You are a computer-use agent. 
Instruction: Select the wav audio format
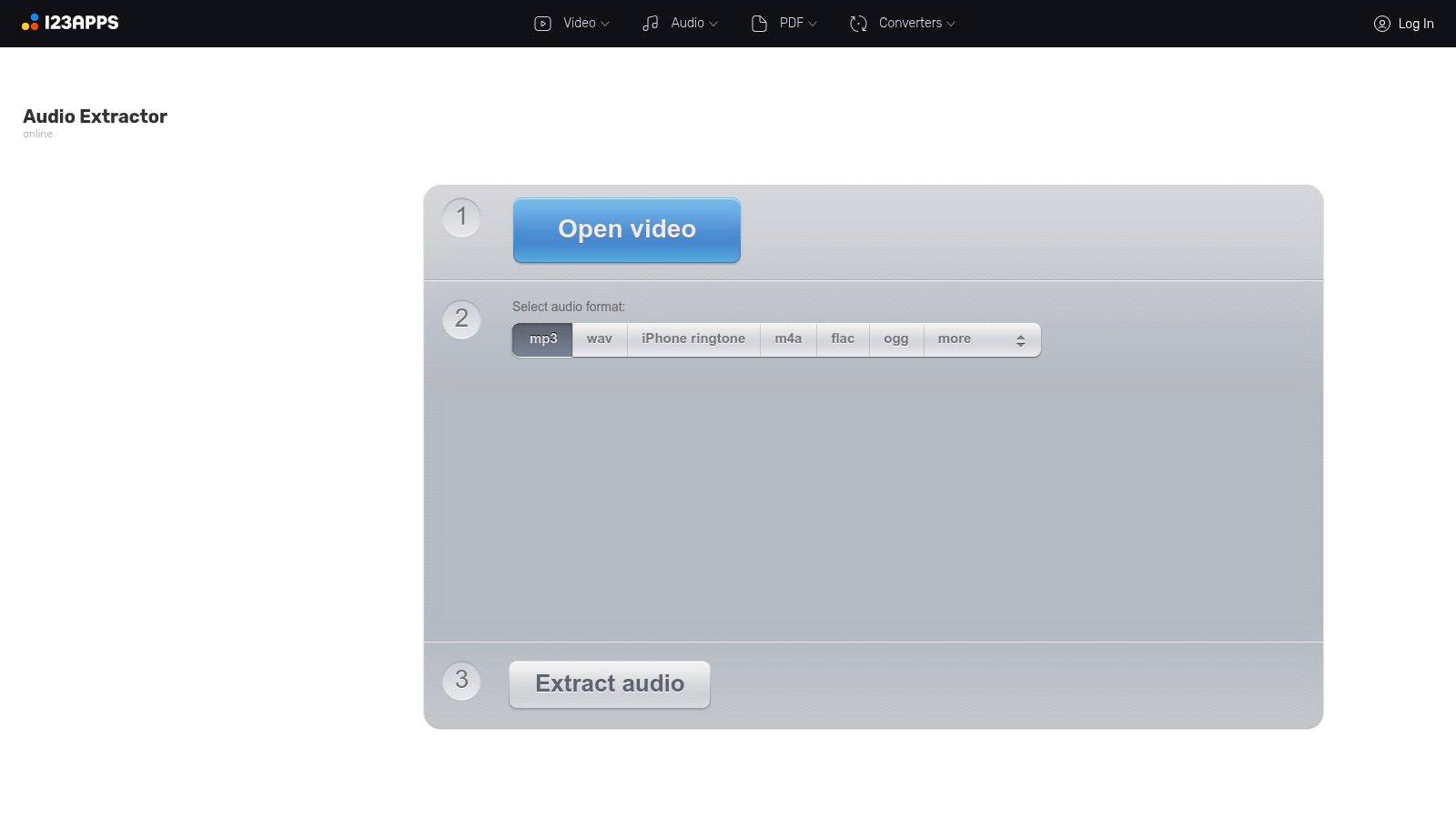(598, 338)
